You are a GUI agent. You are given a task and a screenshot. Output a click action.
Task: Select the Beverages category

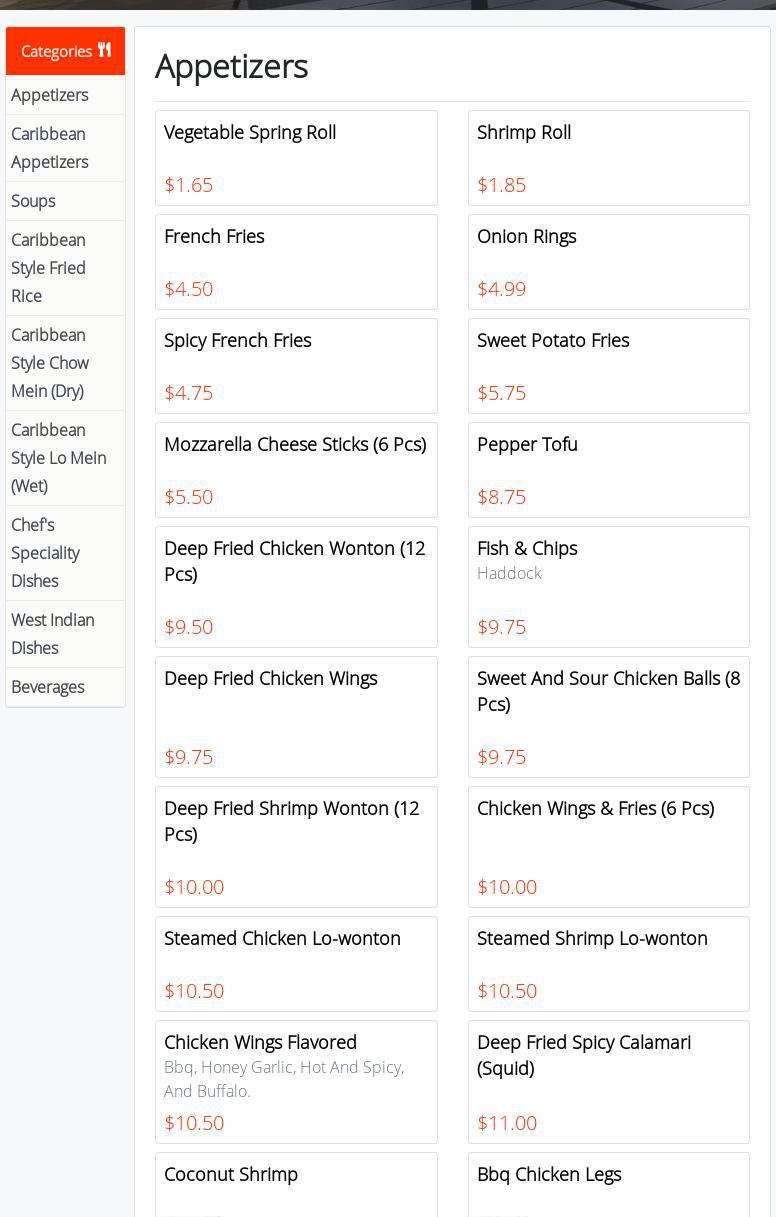click(48, 687)
